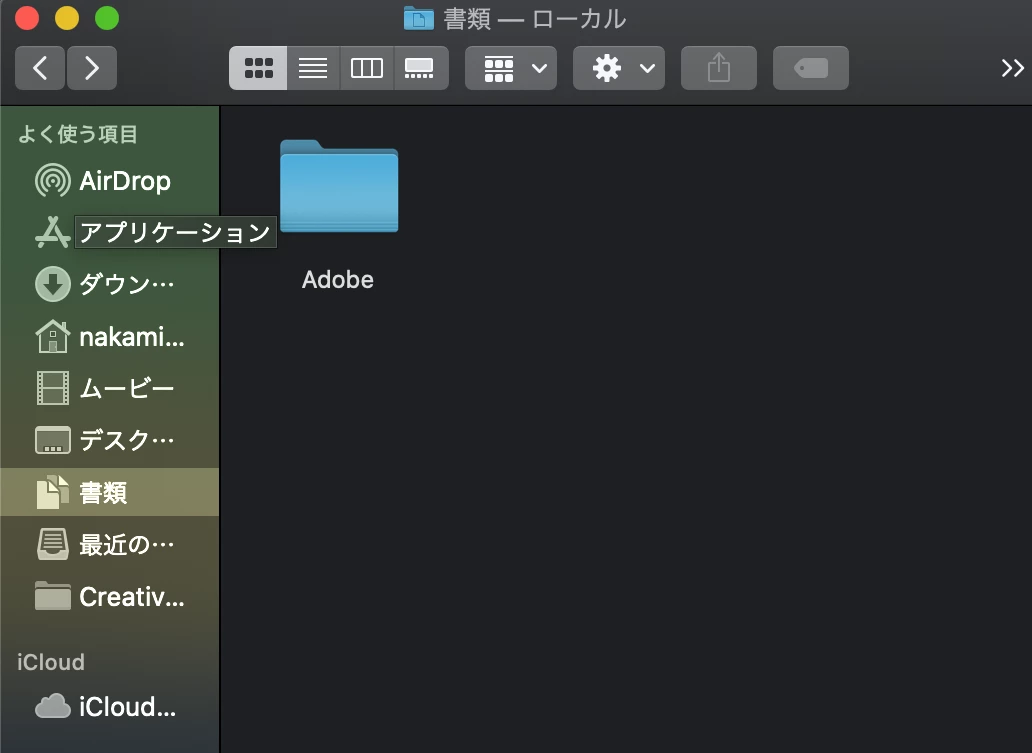Zoom the window with green button
Image resolution: width=1032 pixels, height=753 pixels.
click(107, 18)
